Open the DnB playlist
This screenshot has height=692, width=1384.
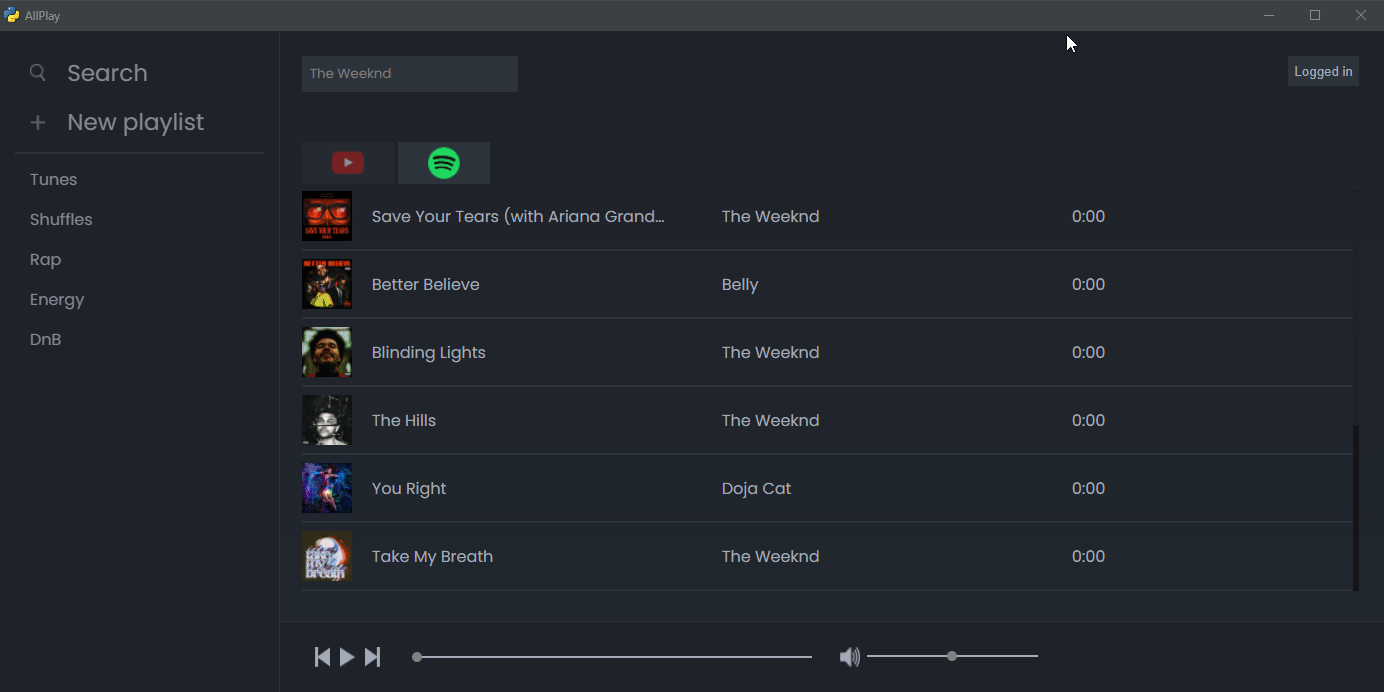(46, 340)
